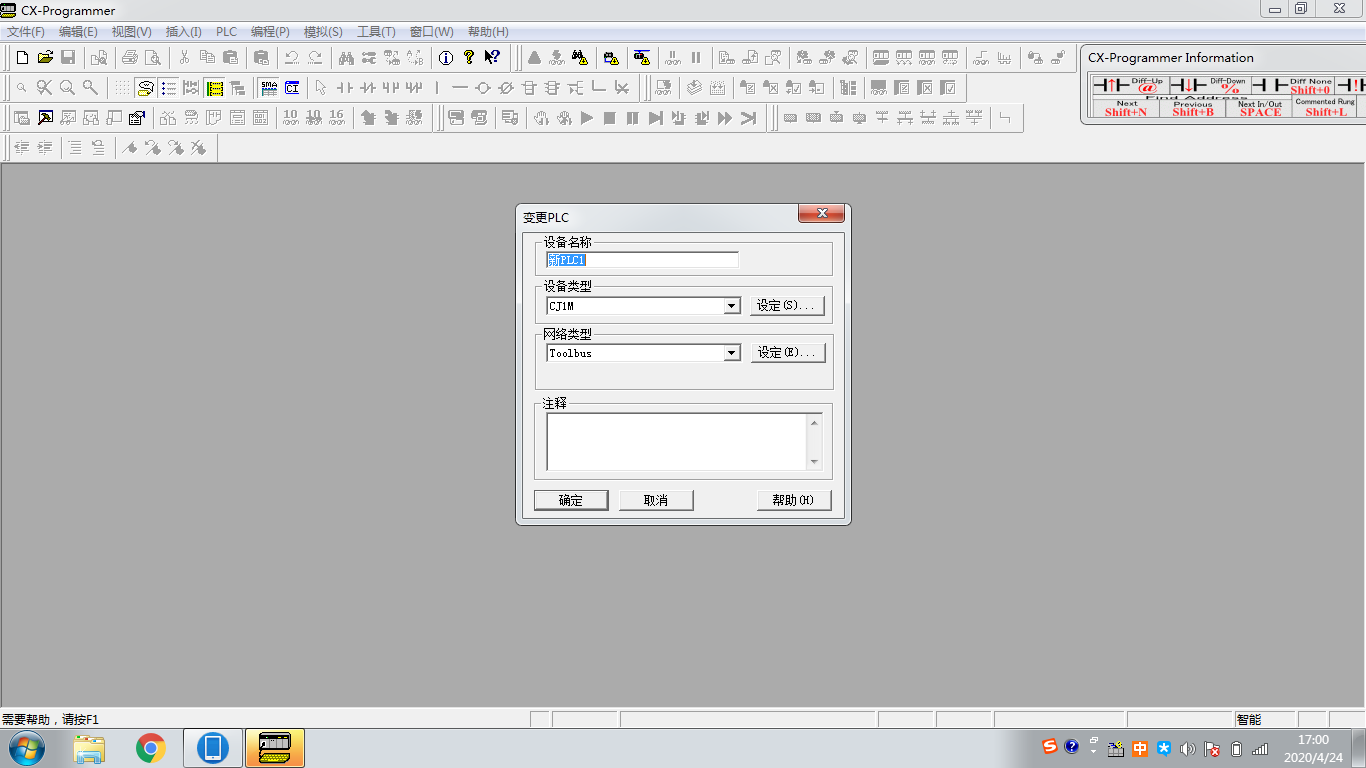Close the 变更PLC dialog
This screenshot has height=768, width=1366.
[822, 214]
